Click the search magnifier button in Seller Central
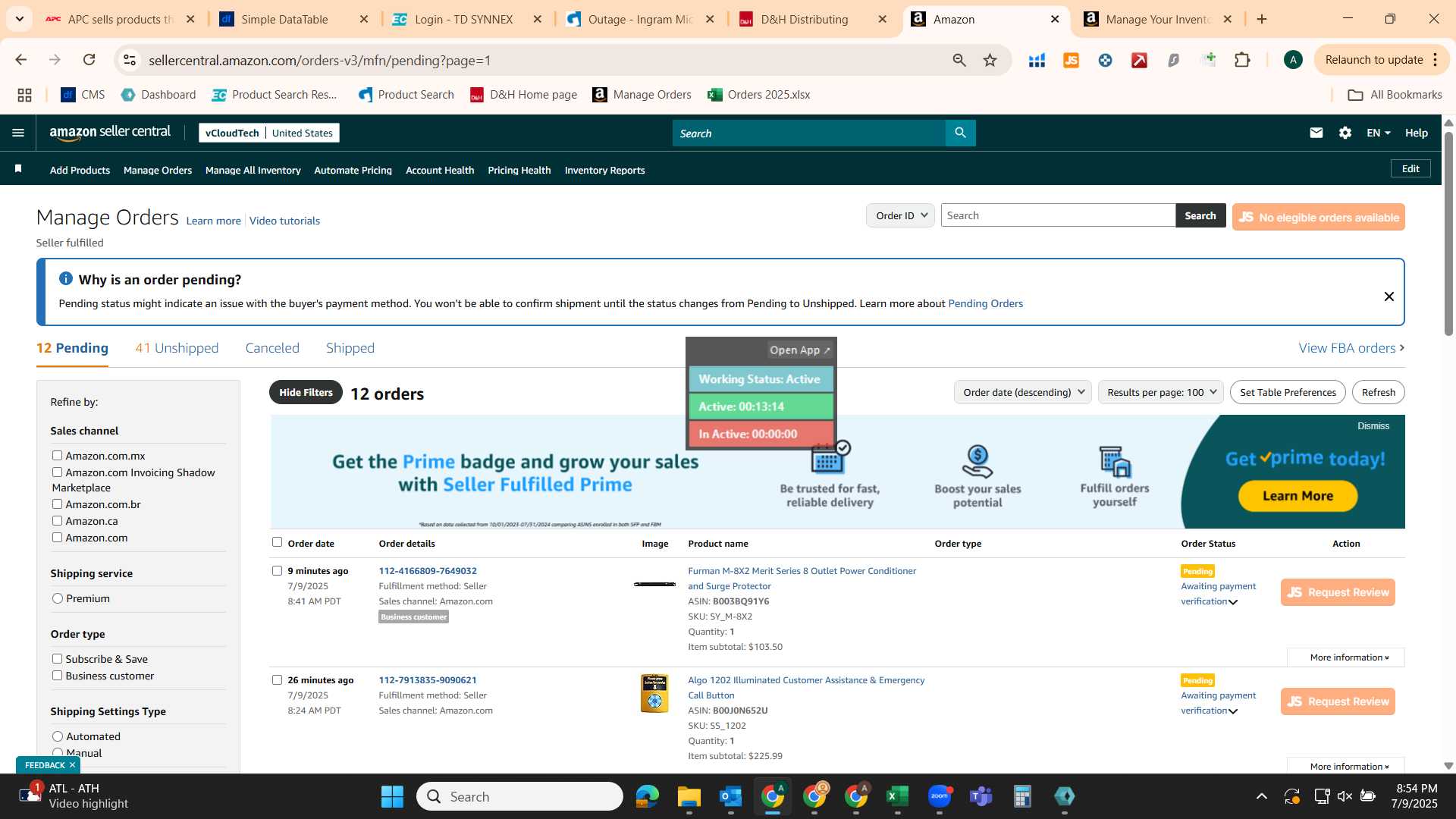This screenshot has height=819, width=1456. (960, 133)
